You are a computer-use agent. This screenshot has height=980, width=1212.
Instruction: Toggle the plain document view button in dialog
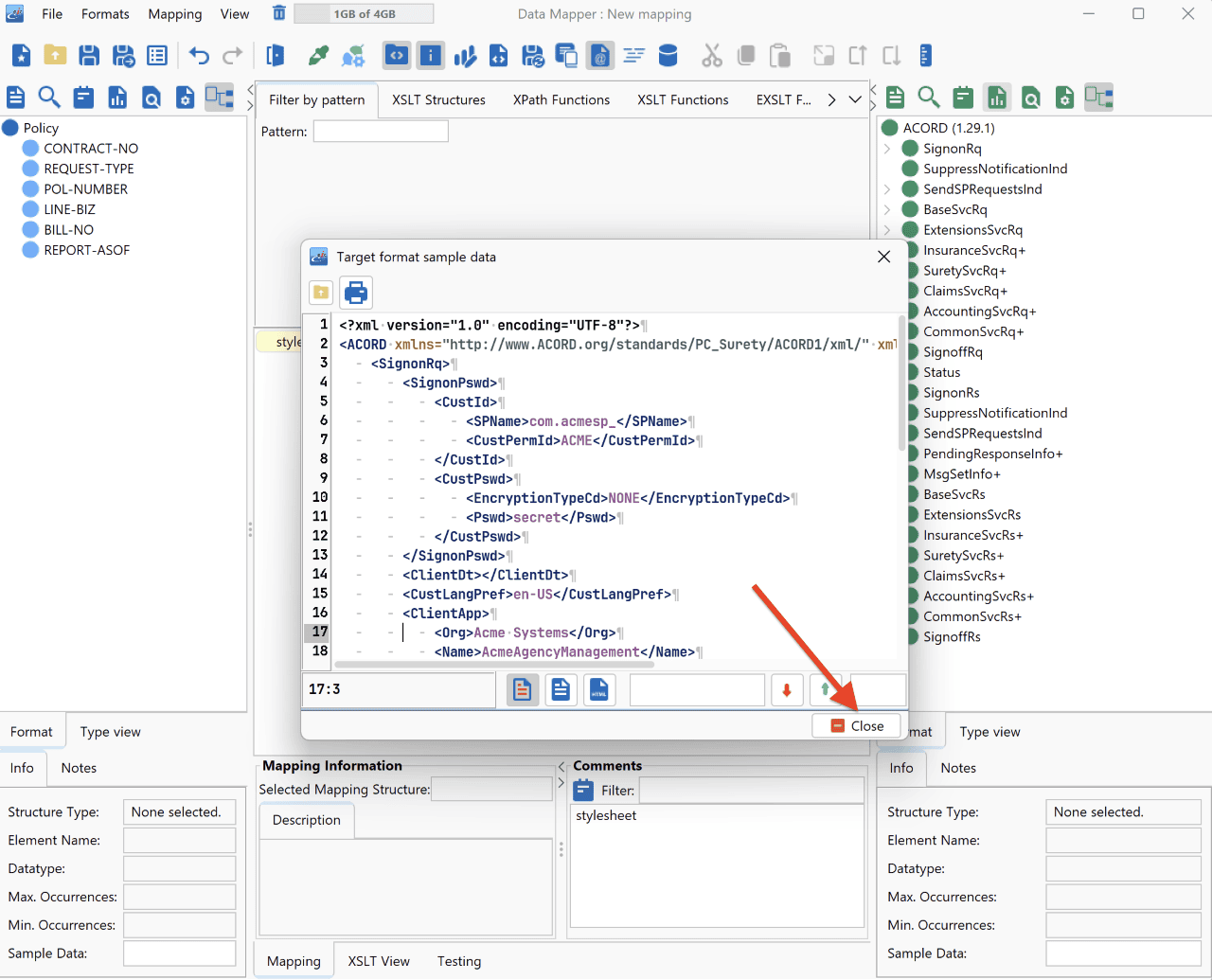tap(561, 690)
